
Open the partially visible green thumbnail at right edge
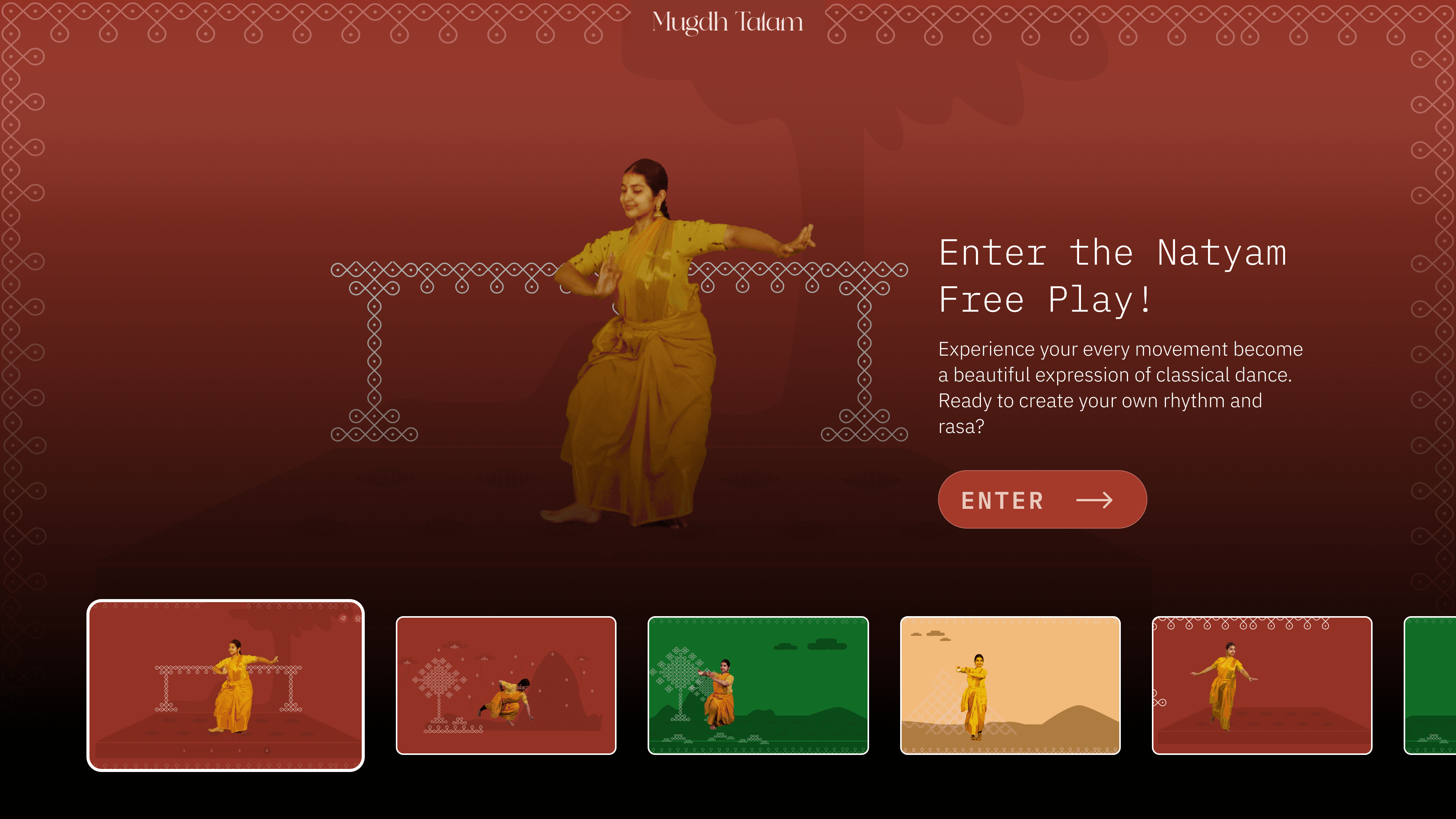point(1430,685)
